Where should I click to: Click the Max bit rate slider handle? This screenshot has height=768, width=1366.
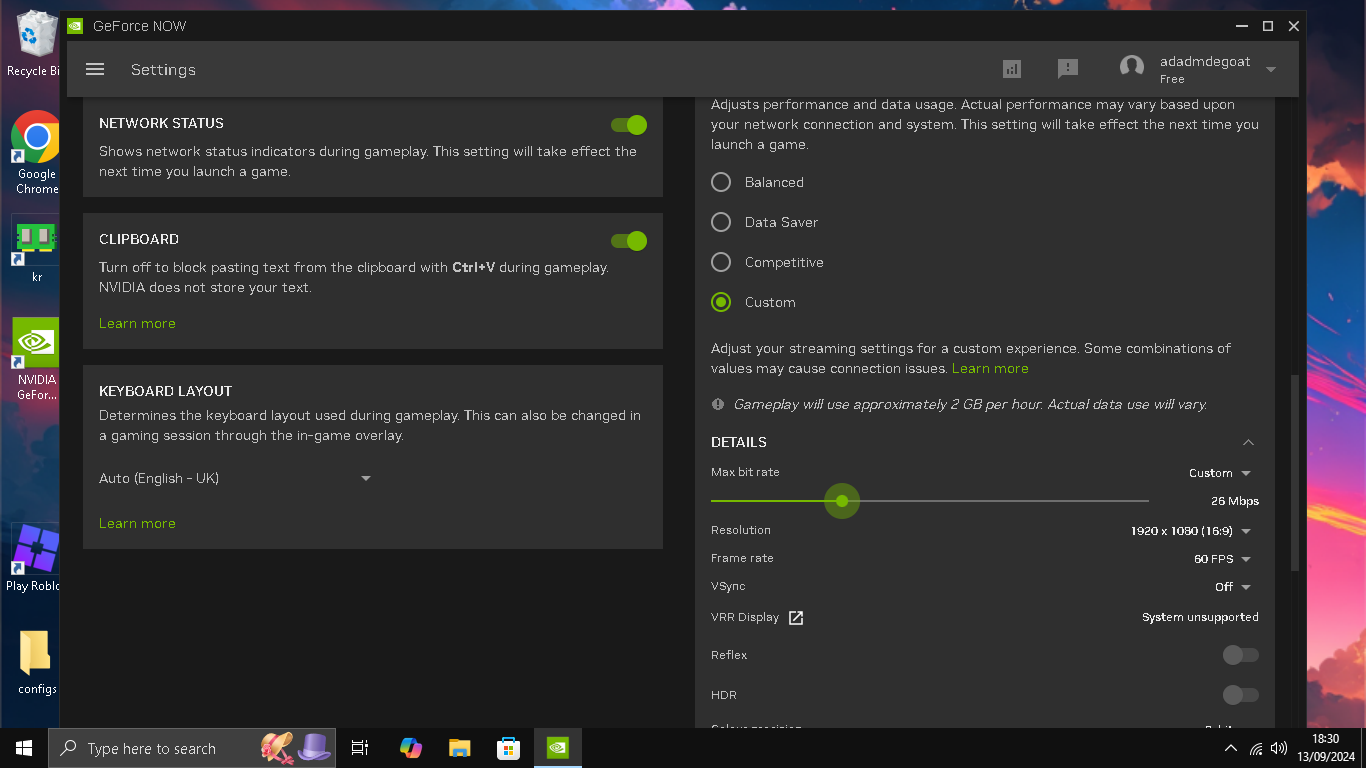(x=842, y=501)
